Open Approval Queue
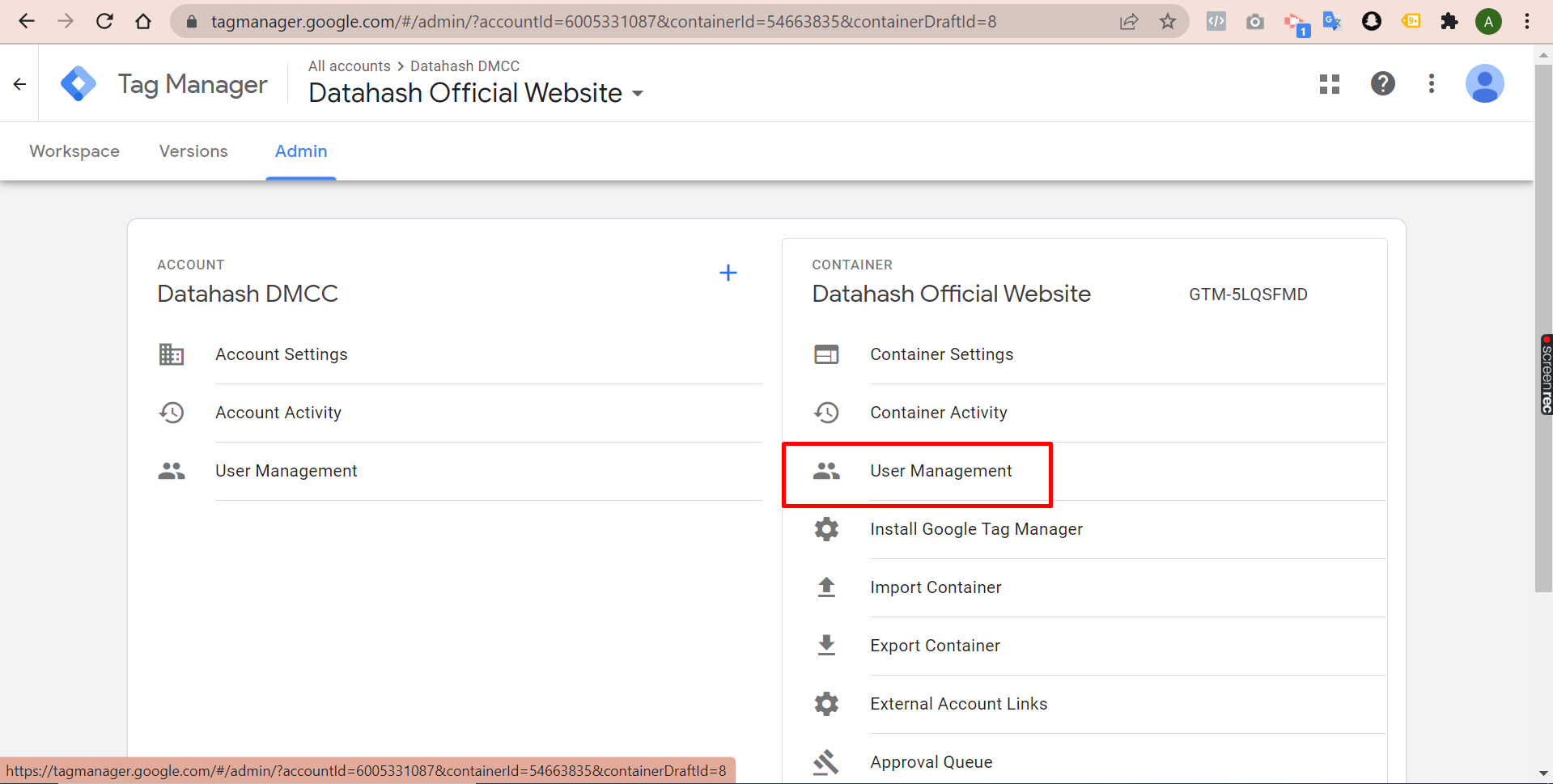The image size is (1553, 784). [x=931, y=762]
